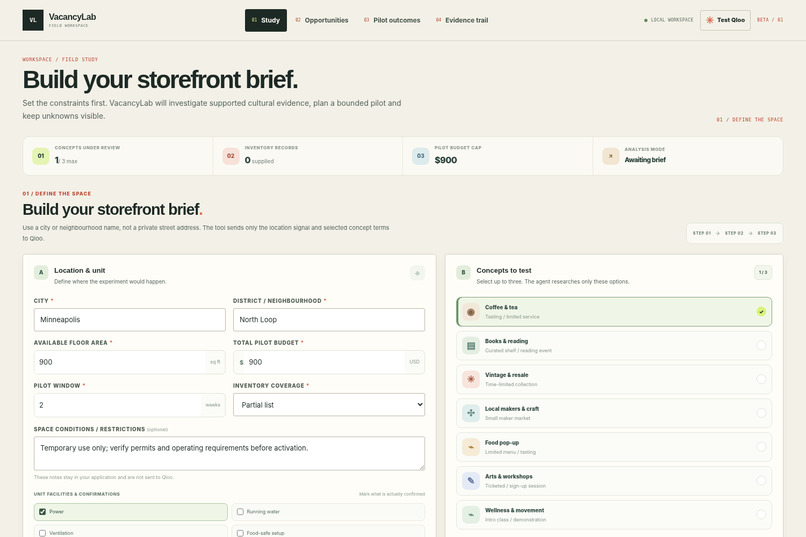The image size is (806, 537).
Task: Click the 03 pilot budget cap badge
Action: pyautogui.click(x=420, y=156)
